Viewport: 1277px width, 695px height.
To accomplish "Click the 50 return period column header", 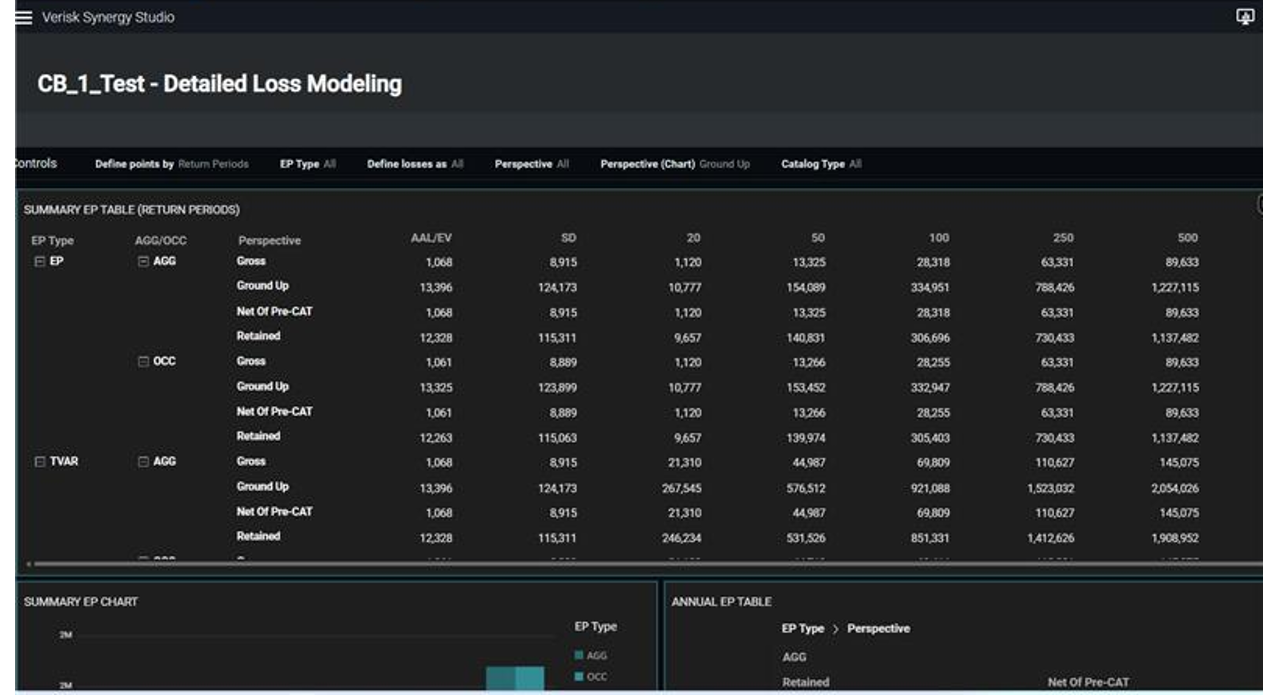I will click(818, 238).
